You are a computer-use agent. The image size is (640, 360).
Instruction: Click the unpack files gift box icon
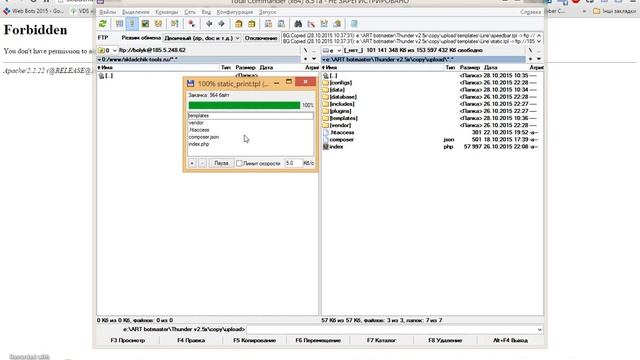(x=252, y=24)
